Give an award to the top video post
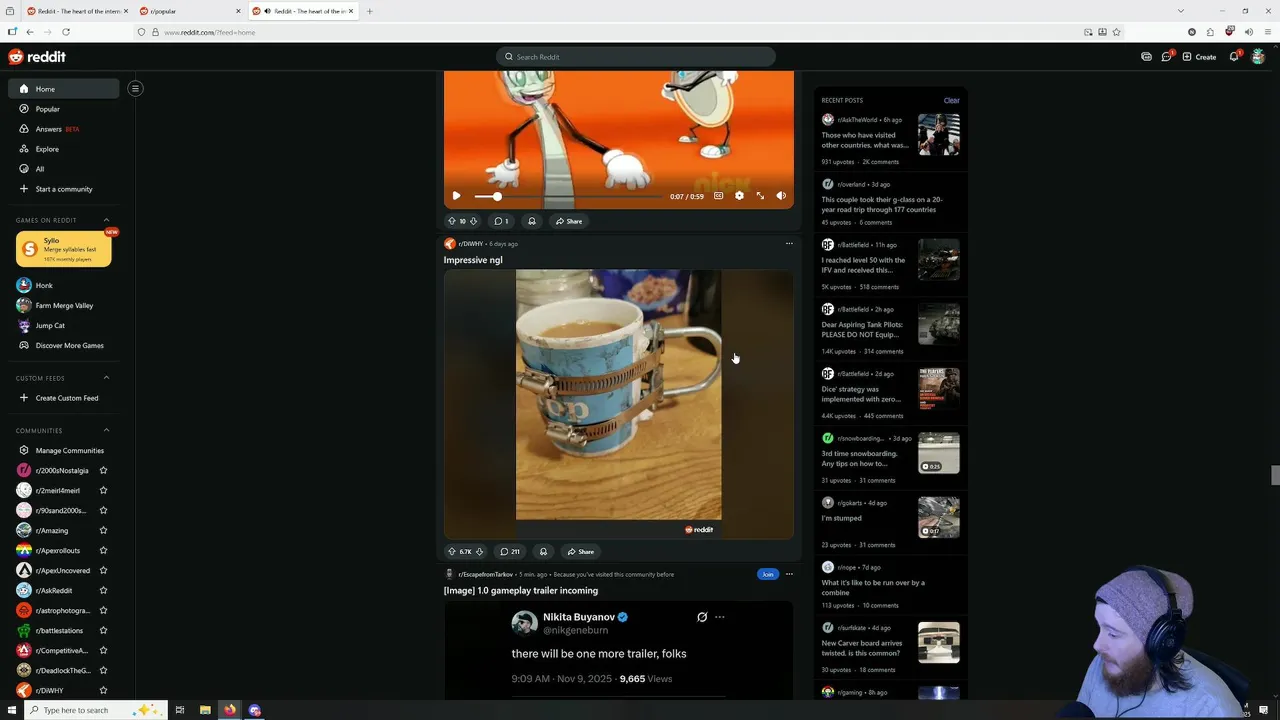The height and width of the screenshot is (720, 1280). pyautogui.click(x=531, y=221)
